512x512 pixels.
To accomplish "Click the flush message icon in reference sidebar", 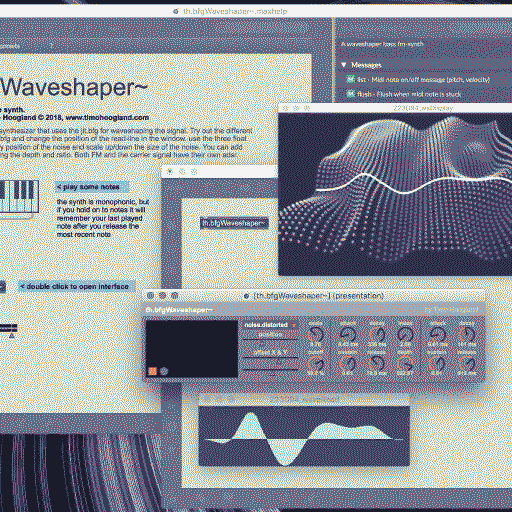I will click(350, 94).
